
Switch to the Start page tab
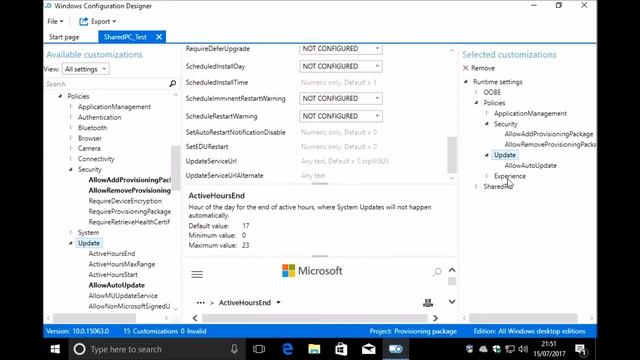coord(64,37)
